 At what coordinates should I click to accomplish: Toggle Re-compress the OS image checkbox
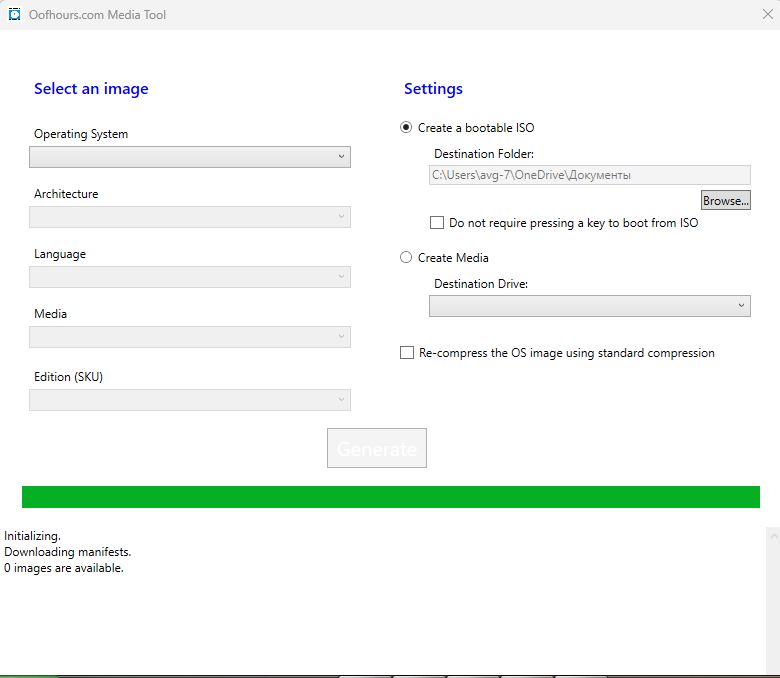coord(407,353)
